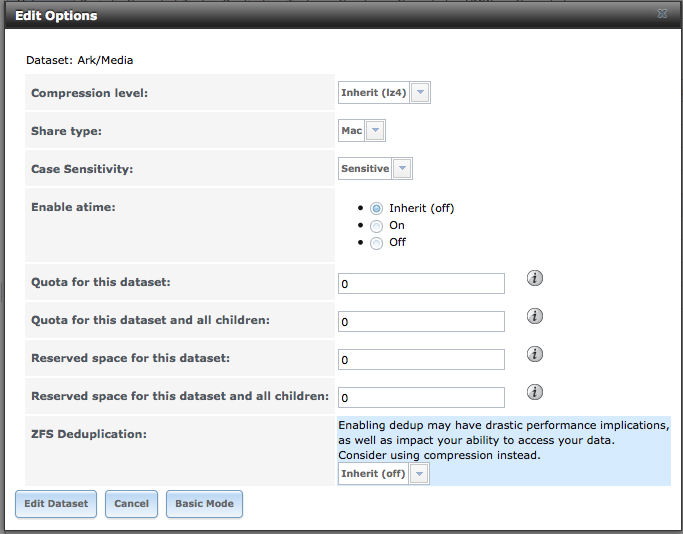The image size is (683, 534).
Task: Focus Reserved space for dataset and children field
Action: coord(421,398)
